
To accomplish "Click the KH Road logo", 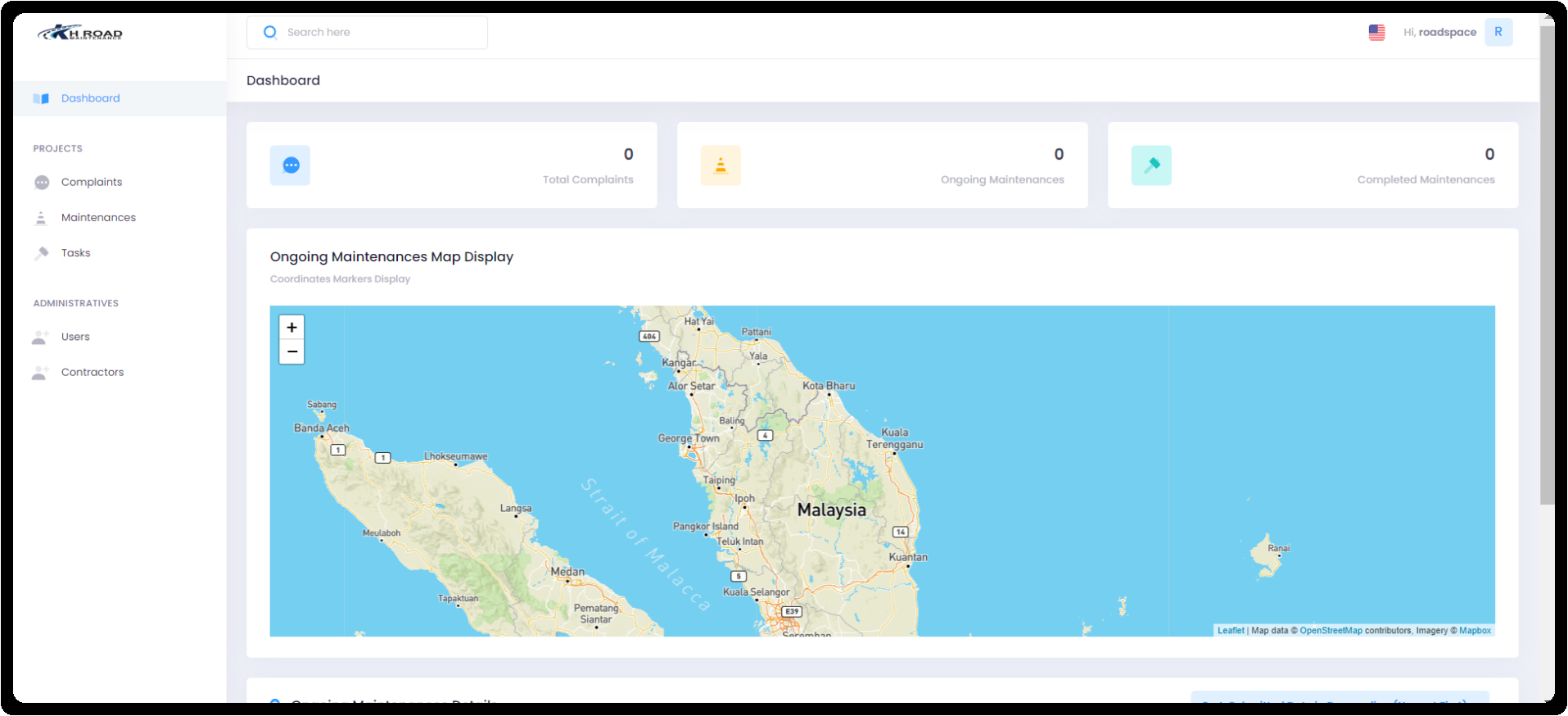I will coord(80,33).
